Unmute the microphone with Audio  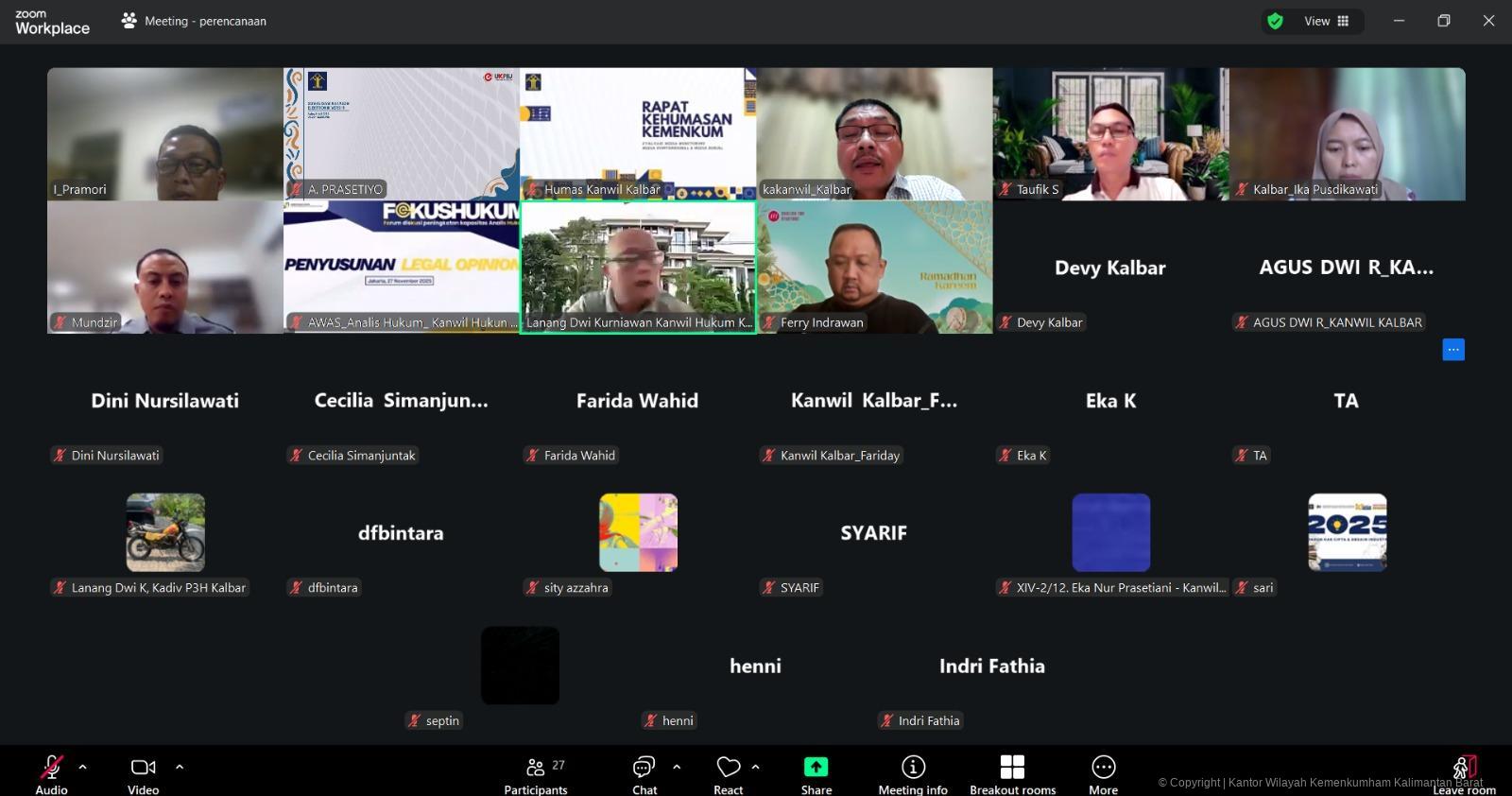[51, 774]
